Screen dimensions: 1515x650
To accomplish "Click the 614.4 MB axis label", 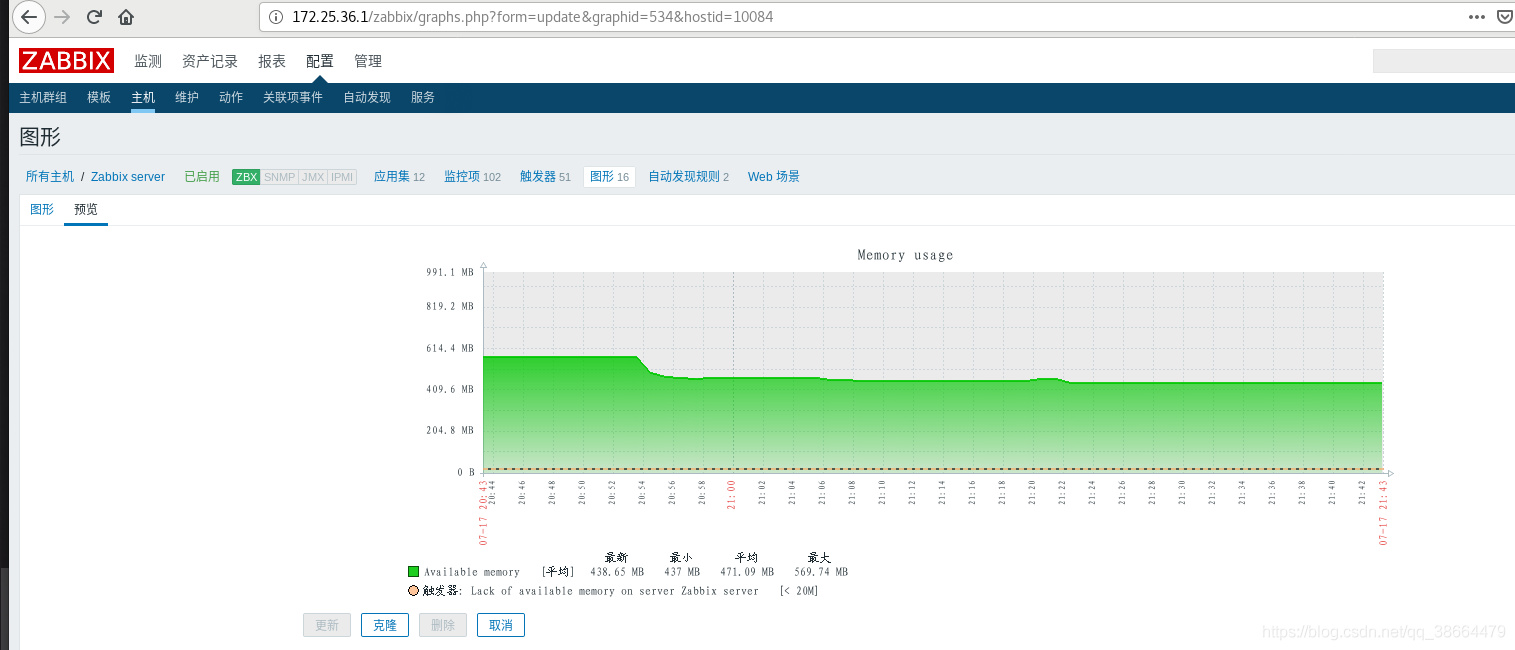I will 449,348.
